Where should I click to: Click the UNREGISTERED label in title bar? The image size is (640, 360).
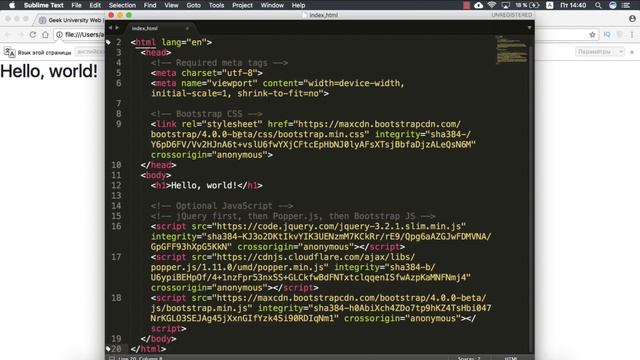[511, 15]
